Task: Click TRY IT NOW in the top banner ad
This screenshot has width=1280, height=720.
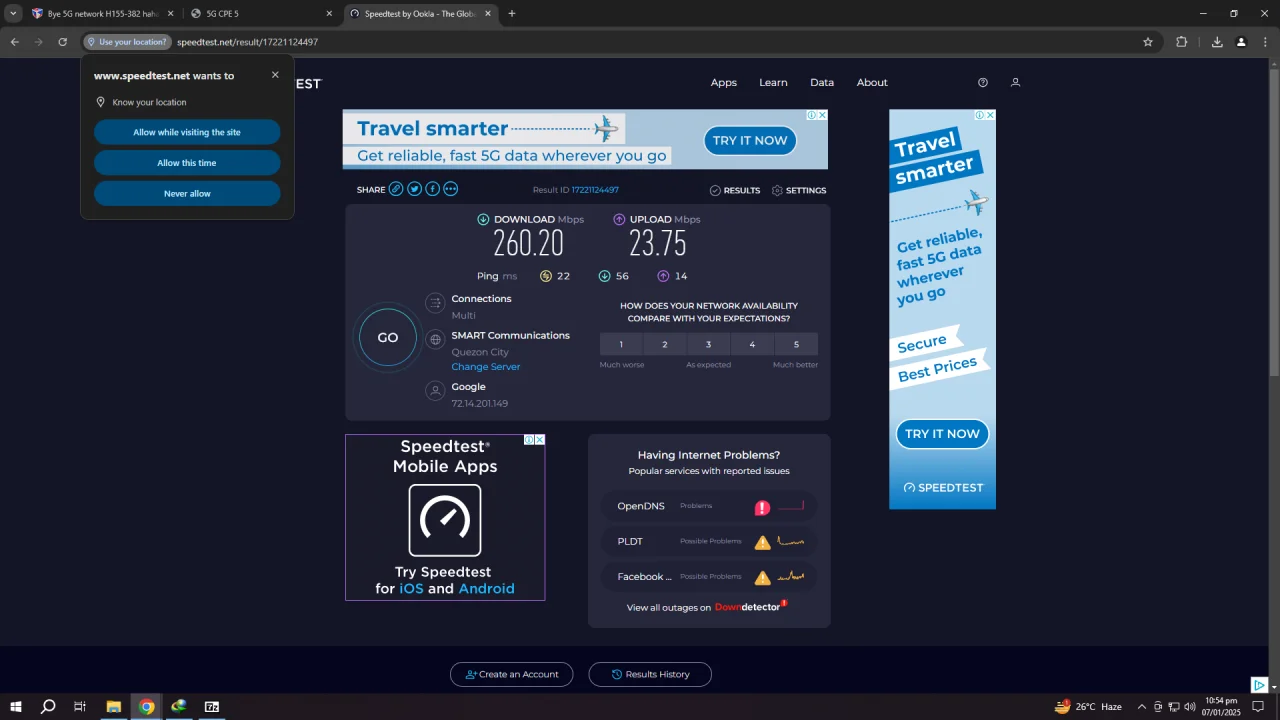Action: click(x=750, y=140)
